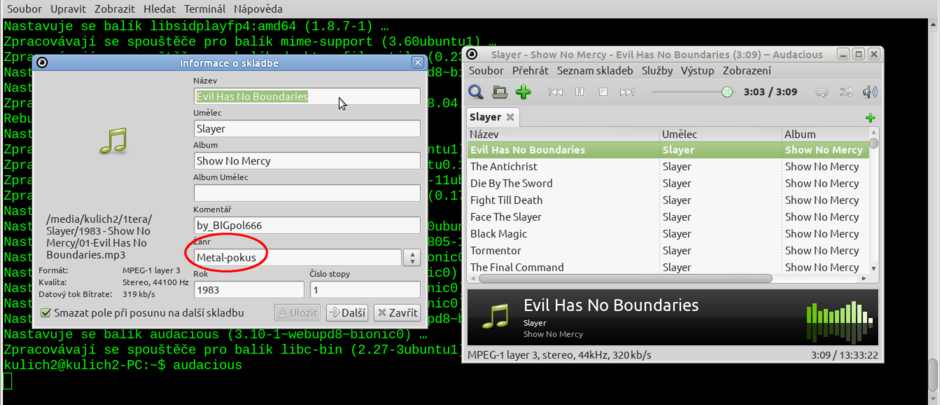The height and width of the screenshot is (405, 940).
Task: Open the Terminál menu
Action: 205,9
